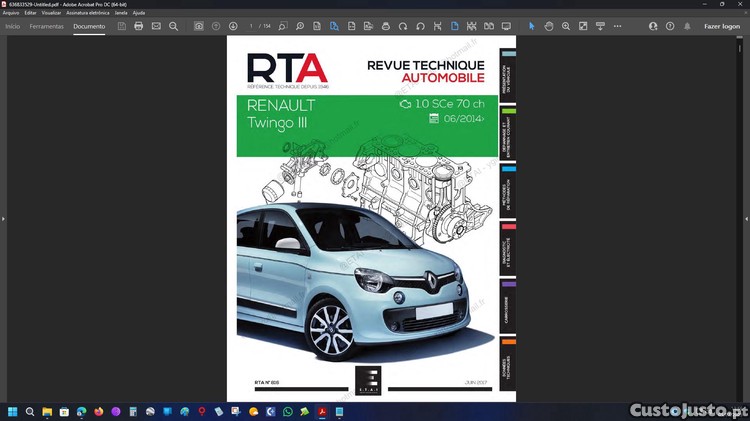Viewport: 750px width, 421px height.
Task: Switch to the Ferramentas tab
Action: coord(46,26)
